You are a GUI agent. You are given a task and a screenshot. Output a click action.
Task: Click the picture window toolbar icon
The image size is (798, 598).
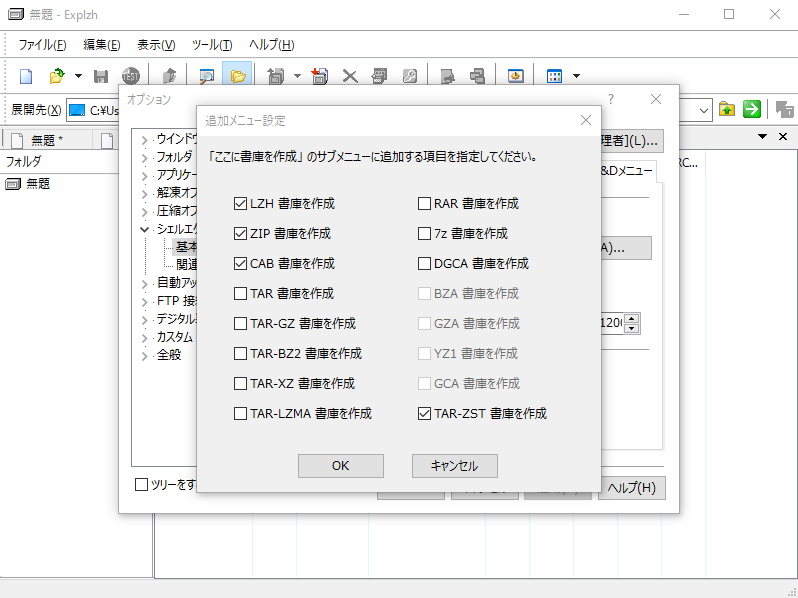[516, 76]
